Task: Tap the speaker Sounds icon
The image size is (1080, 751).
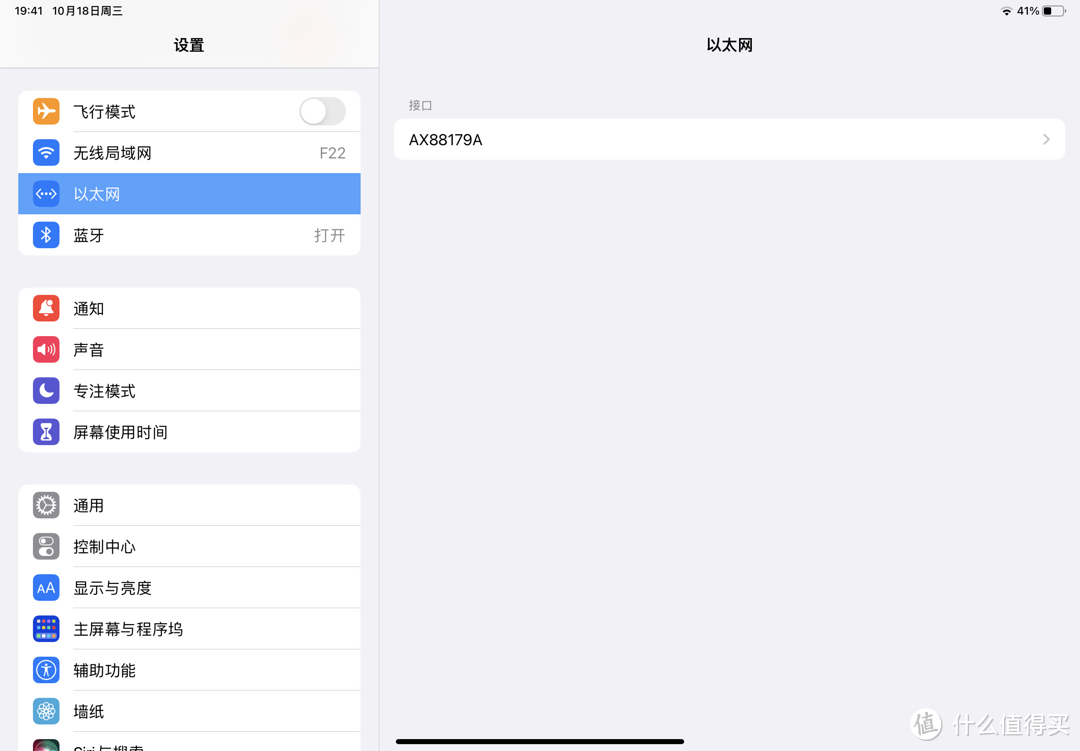Action: (x=46, y=349)
